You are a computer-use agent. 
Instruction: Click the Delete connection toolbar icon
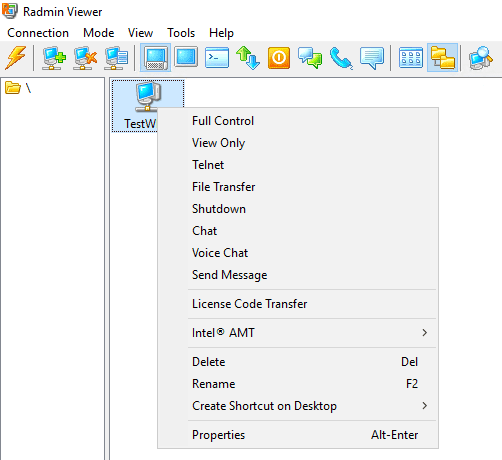[x=85, y=57]
